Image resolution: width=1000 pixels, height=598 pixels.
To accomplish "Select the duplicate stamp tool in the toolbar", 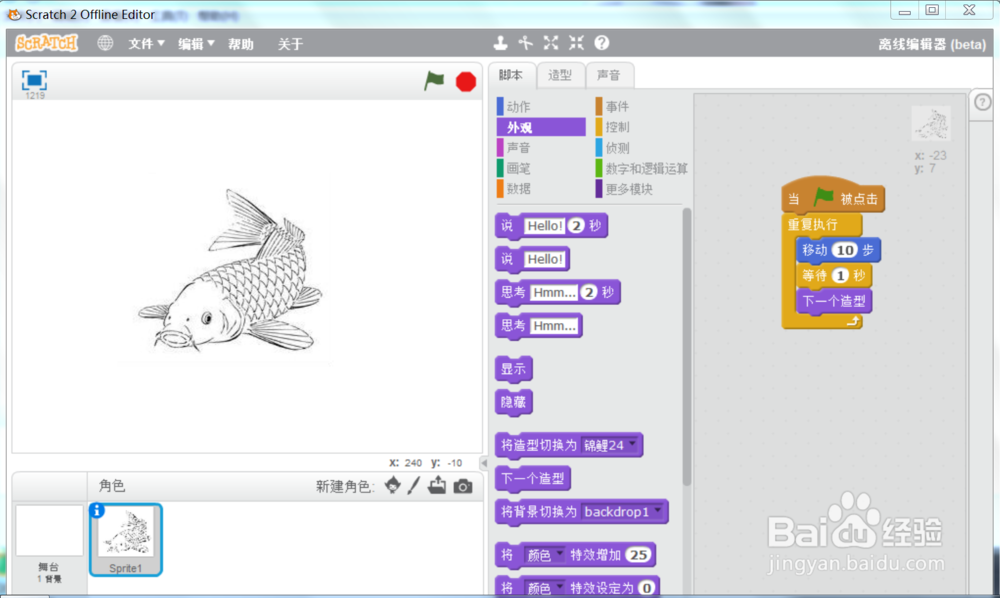I will [500, 43].
